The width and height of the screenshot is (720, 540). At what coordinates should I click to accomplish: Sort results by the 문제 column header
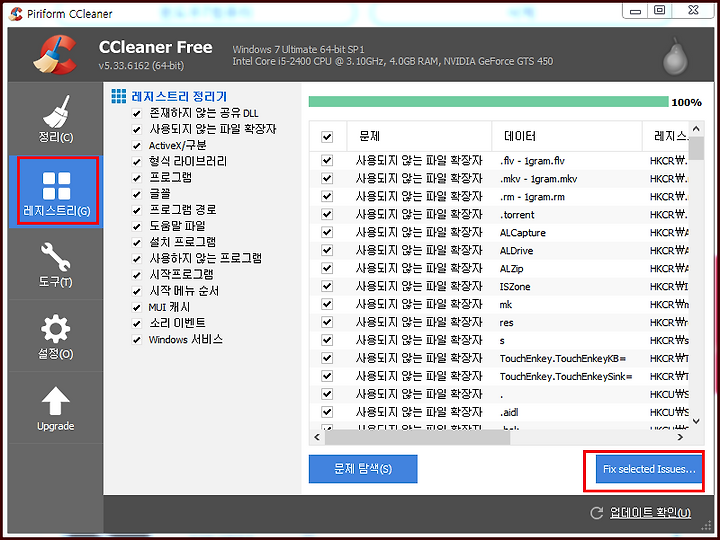click(419, 136)
